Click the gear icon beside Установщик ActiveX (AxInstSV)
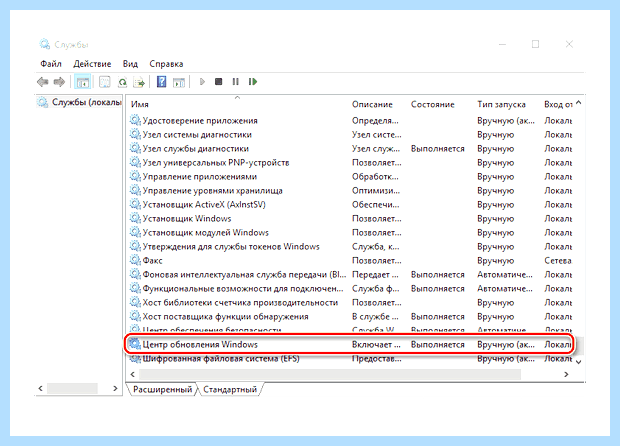Image resolution: width=620 pixels, height=446 pixels. [x=135, y=204]
